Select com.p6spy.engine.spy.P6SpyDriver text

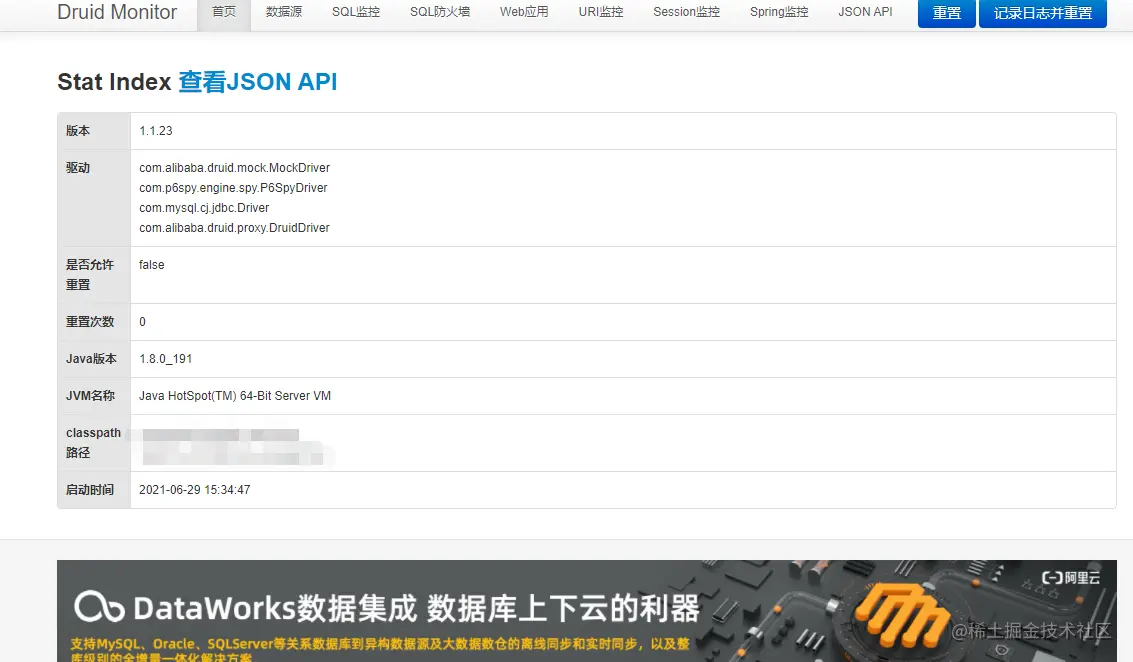pos(233,188)
